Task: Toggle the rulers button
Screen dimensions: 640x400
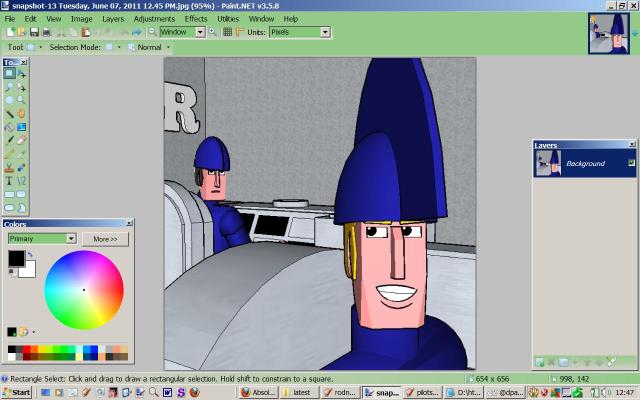Action: point(239,32)
